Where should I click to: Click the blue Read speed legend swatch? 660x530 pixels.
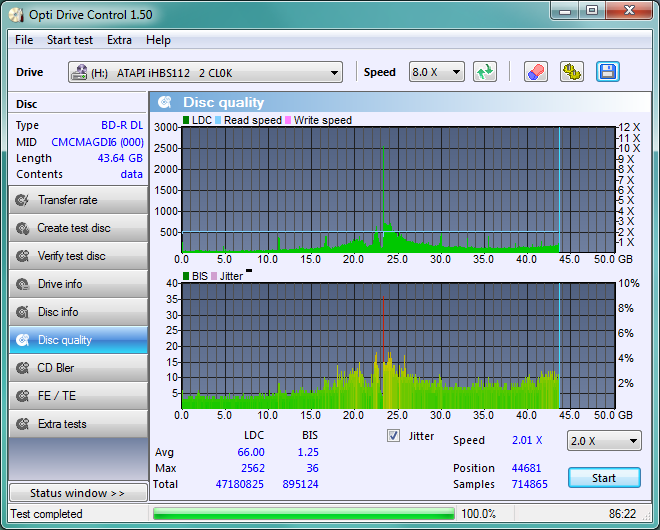218,120
